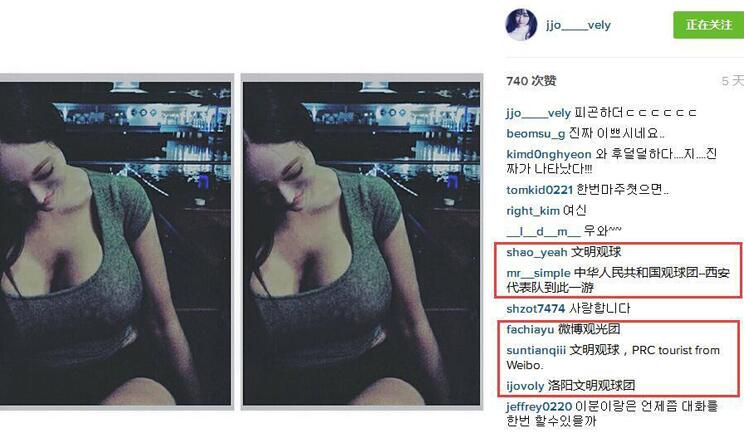Open the jeffrey0220 commenter profile
The height and width of the screenshot is (432, 744).
tap(539, 407)
